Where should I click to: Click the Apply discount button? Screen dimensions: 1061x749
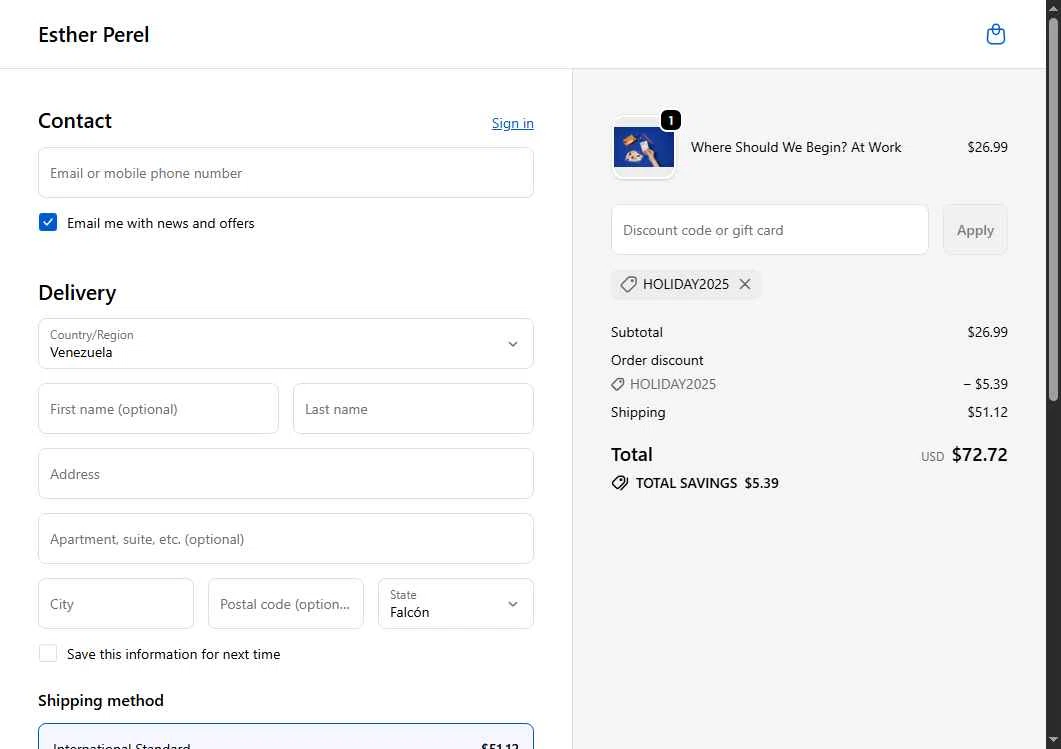pyautogui.click(x=974, y=230)
